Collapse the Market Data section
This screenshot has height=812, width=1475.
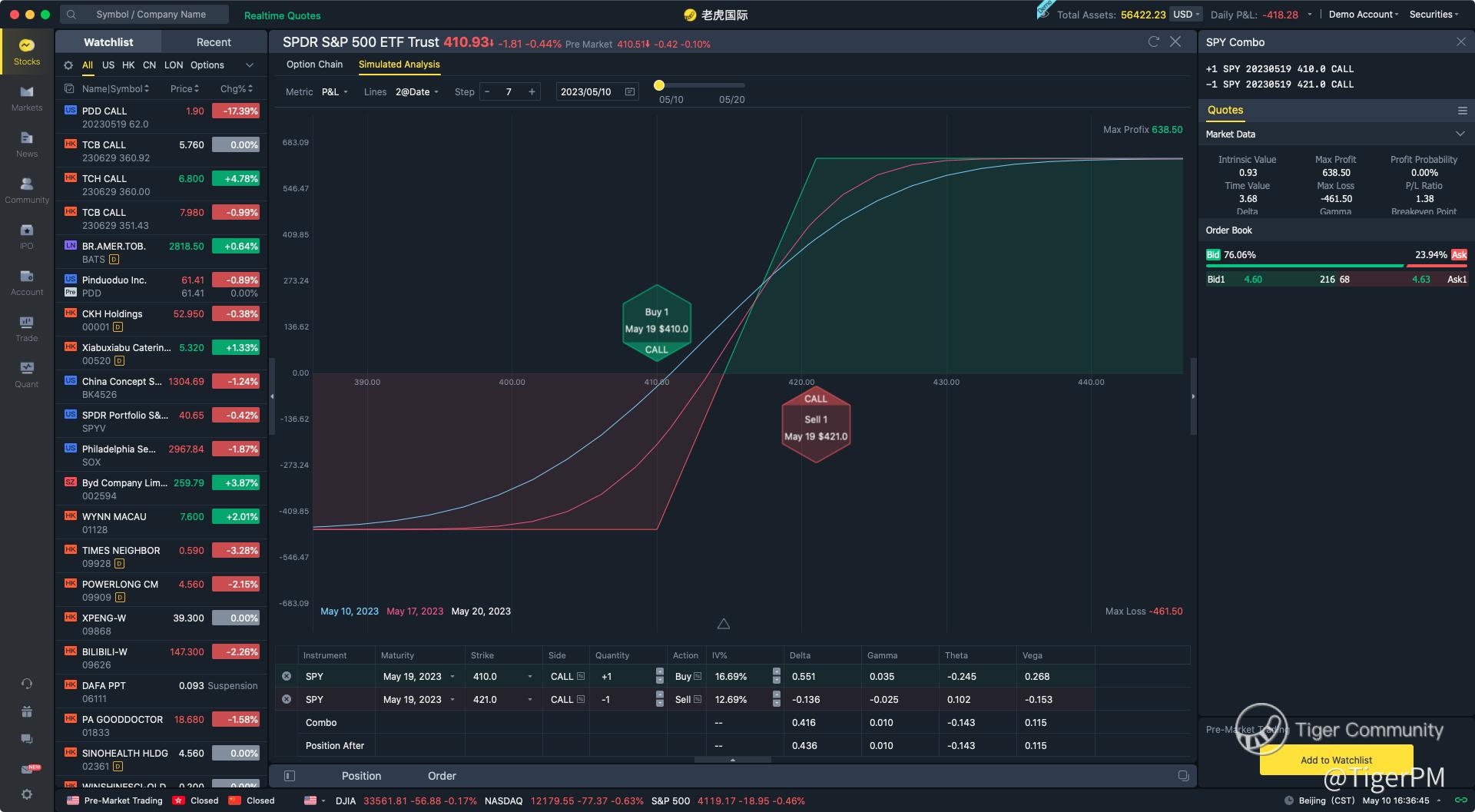click(x=1460, y=134)
